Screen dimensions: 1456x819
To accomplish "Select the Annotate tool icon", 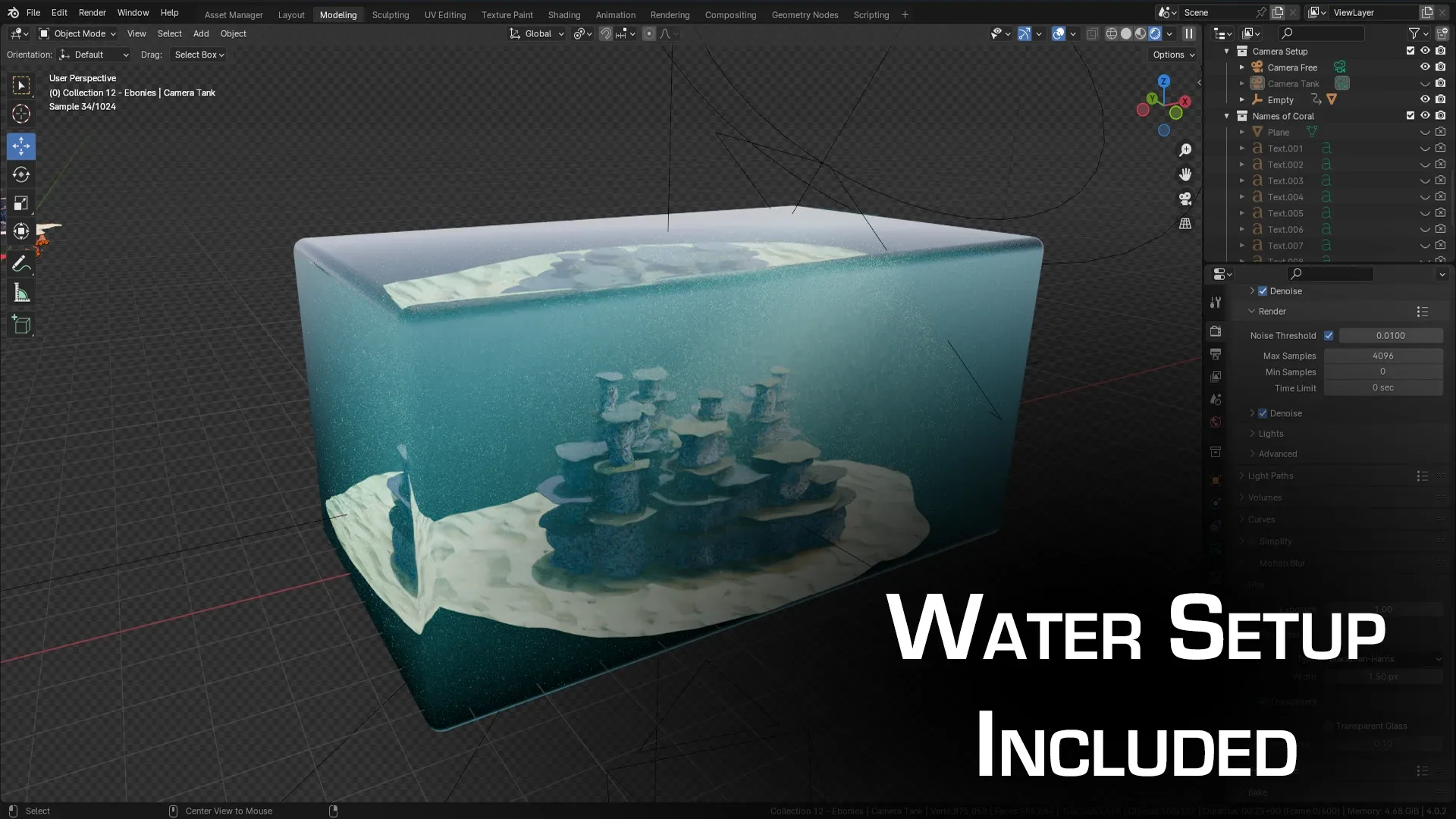I will (21, 263).
